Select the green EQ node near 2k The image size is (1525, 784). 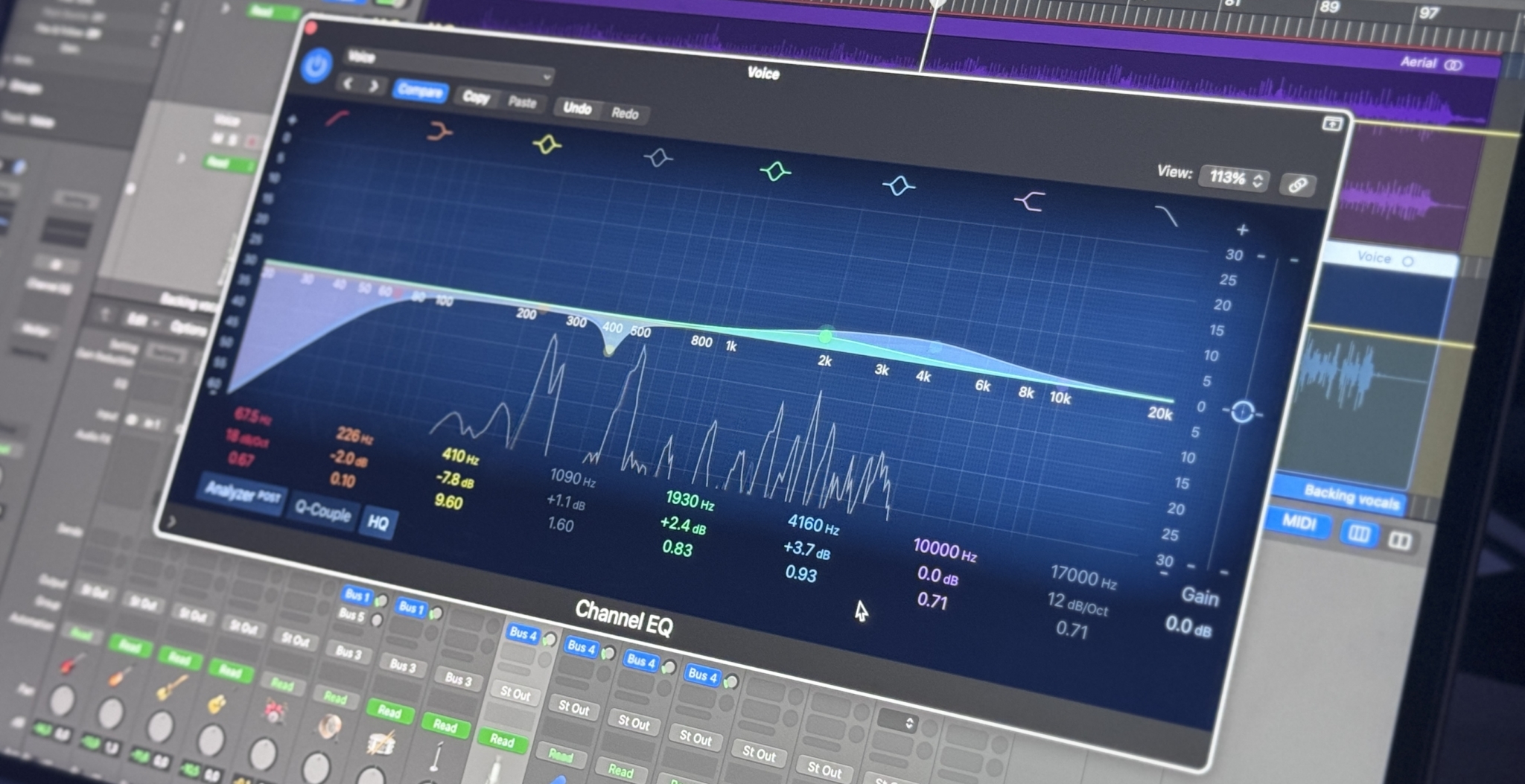(825, 337)
